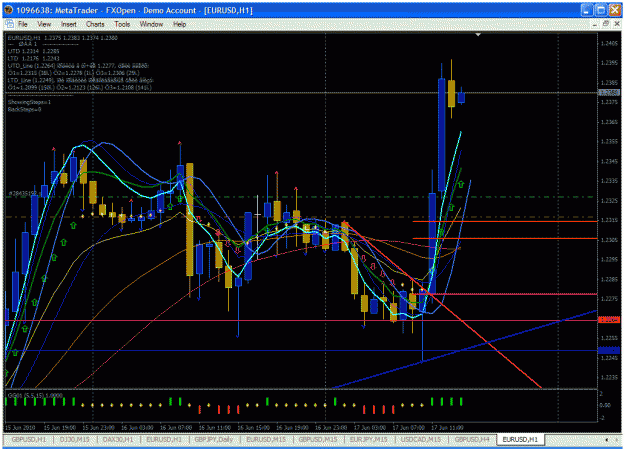Viewport: 625px width, 449px height.
Task: Switch to the DAX30,H1 chart tab
Action: click(x=118, y=439)
